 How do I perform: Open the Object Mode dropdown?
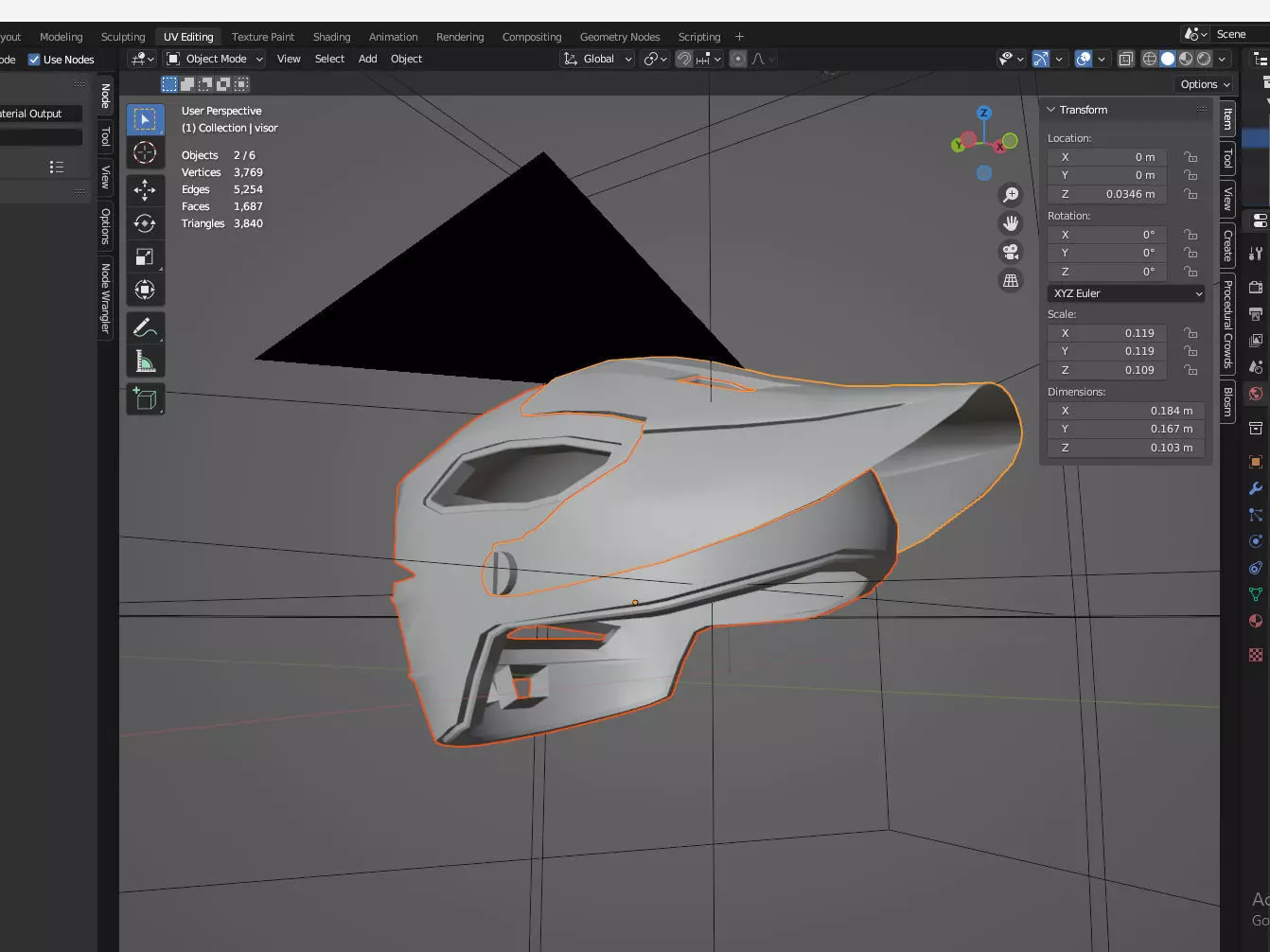215,59
